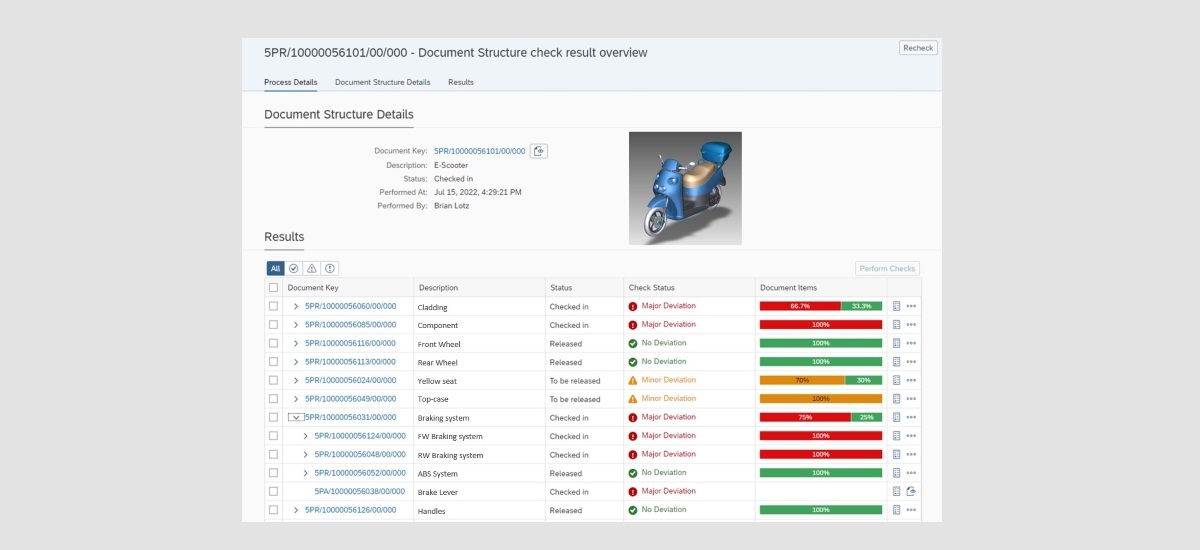Switch to Results tab
Image resolution: width=1200 pixels, height=550 pixels.
point(461,82)
